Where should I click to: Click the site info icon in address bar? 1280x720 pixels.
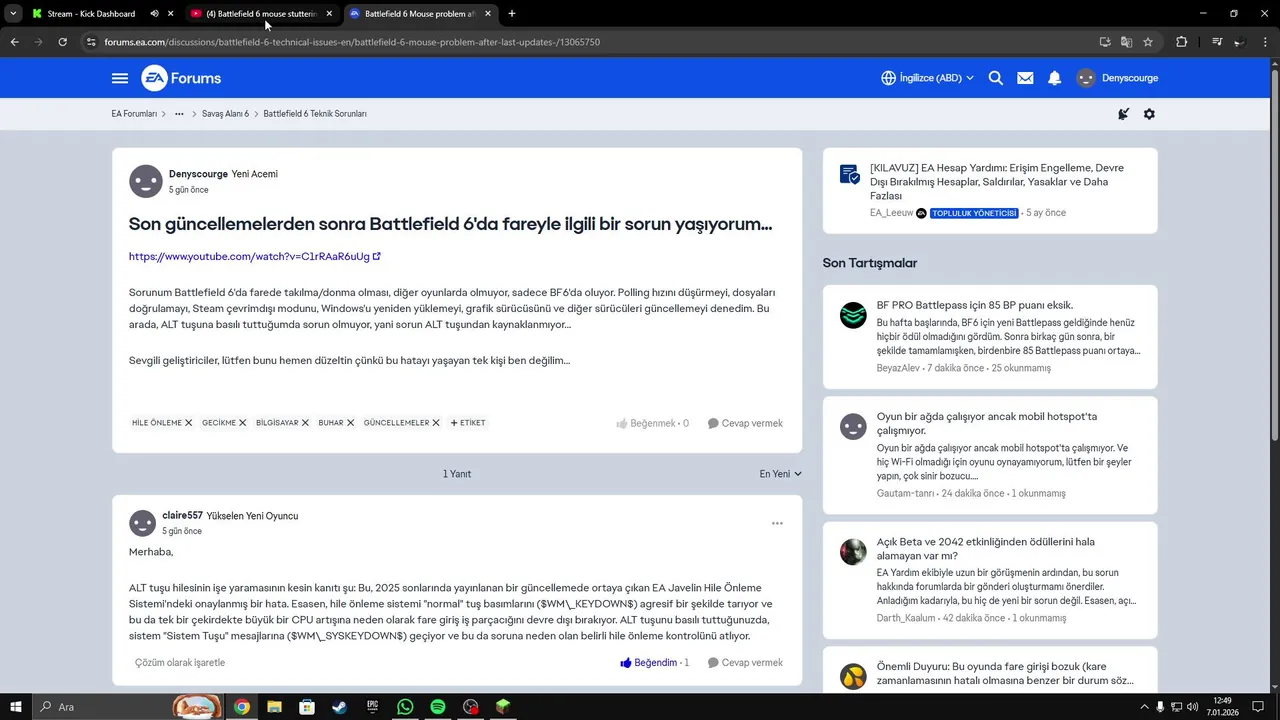click(x=91, y=42)
